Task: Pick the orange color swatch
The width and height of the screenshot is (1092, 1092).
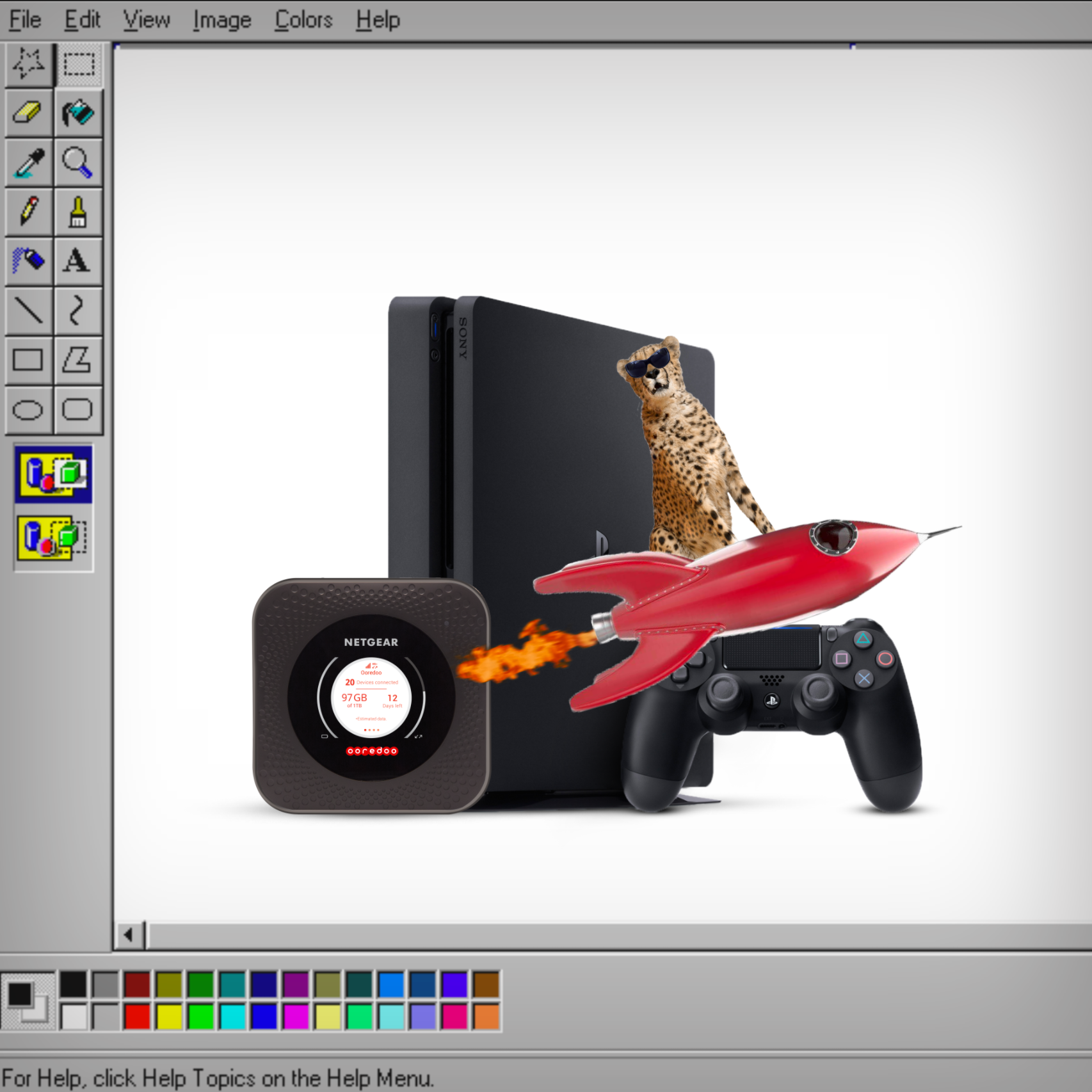Action: pos(486,1016)
